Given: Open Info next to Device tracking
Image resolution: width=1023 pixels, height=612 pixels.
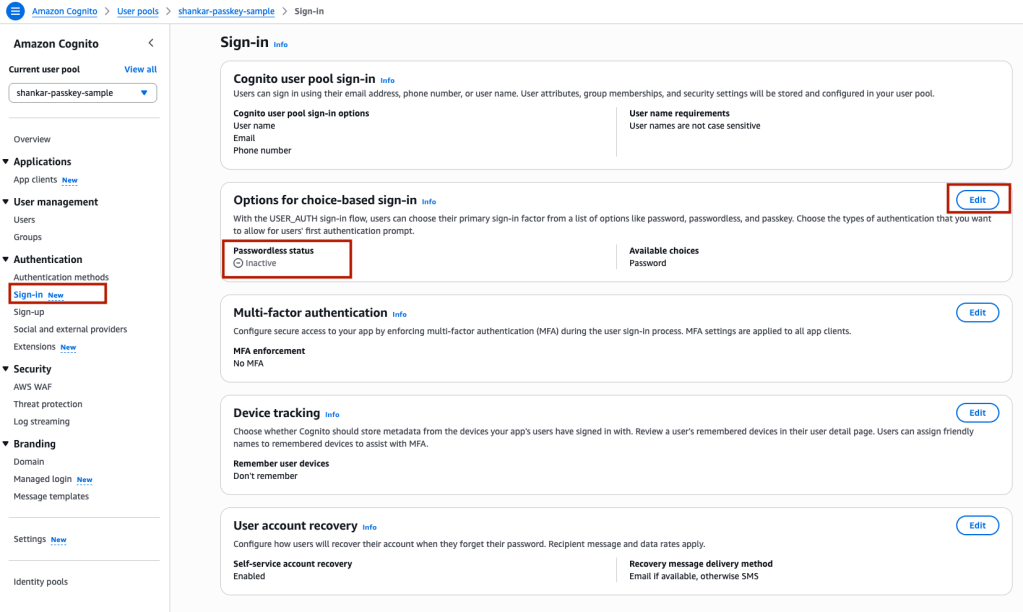Looking at the screenshot, I should (x=332, y=414).
